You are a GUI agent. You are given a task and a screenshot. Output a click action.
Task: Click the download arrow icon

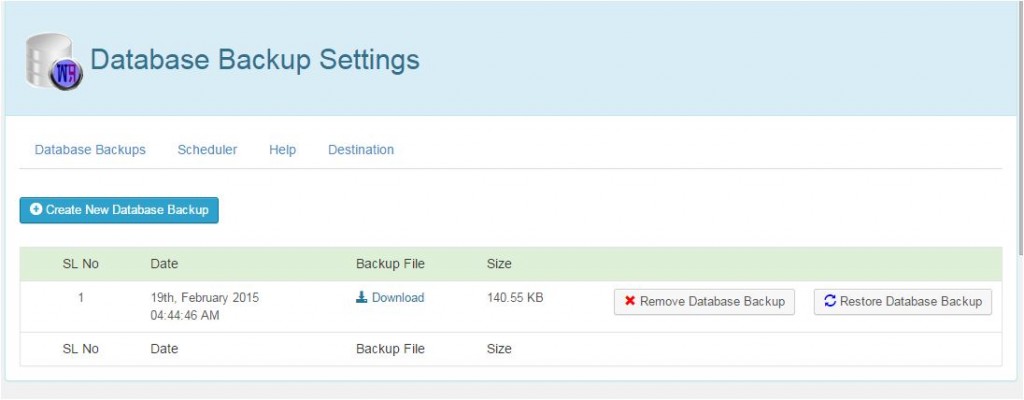point(362,298)
